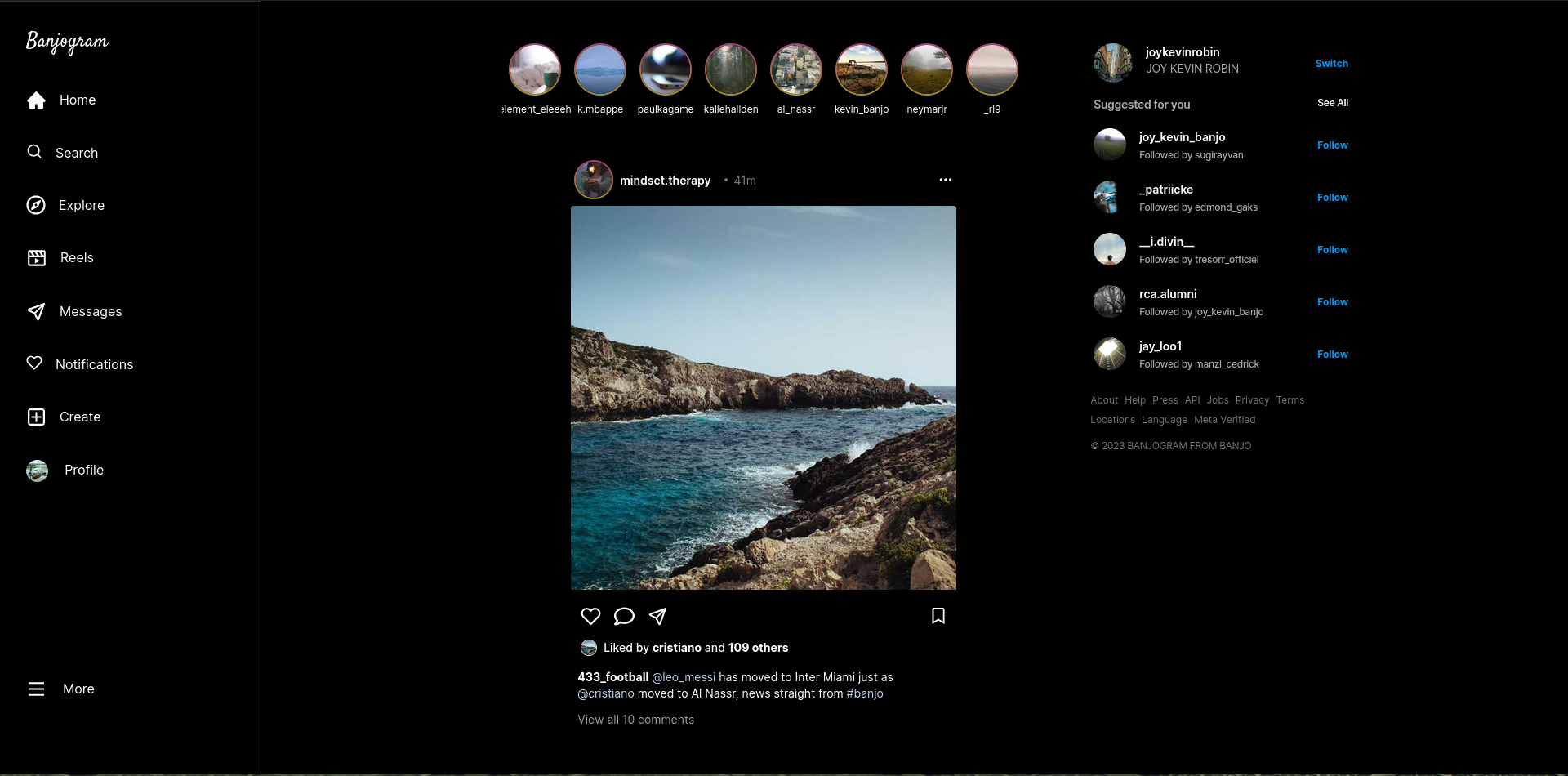Open the Explore compass icon
The width and height of the screenshot is (1568, 776).
(x=36, y=205)
